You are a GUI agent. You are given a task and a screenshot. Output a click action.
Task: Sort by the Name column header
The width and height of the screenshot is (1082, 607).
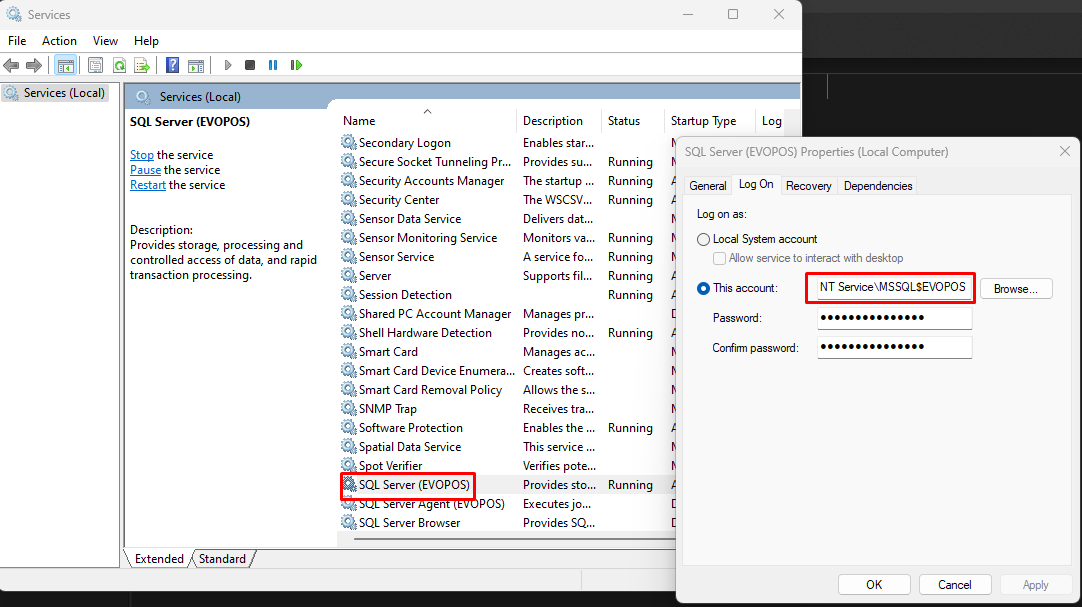[x=426, y=121]
